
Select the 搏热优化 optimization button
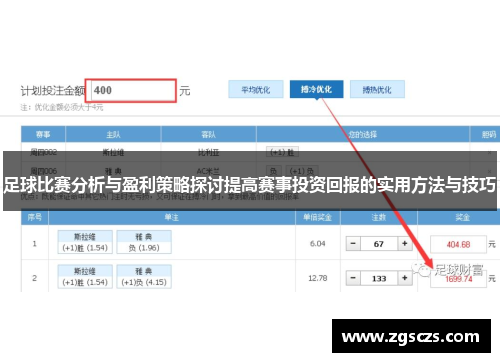click(377, 89)
